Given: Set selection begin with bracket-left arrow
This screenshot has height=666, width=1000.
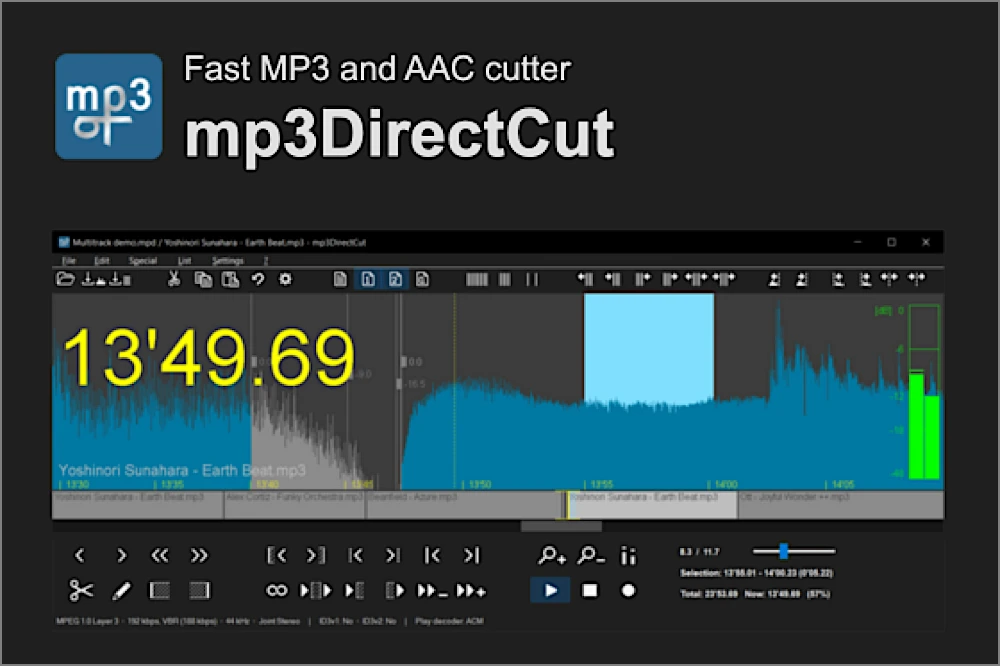Looking at the screenshot, I should coord(276,556).
